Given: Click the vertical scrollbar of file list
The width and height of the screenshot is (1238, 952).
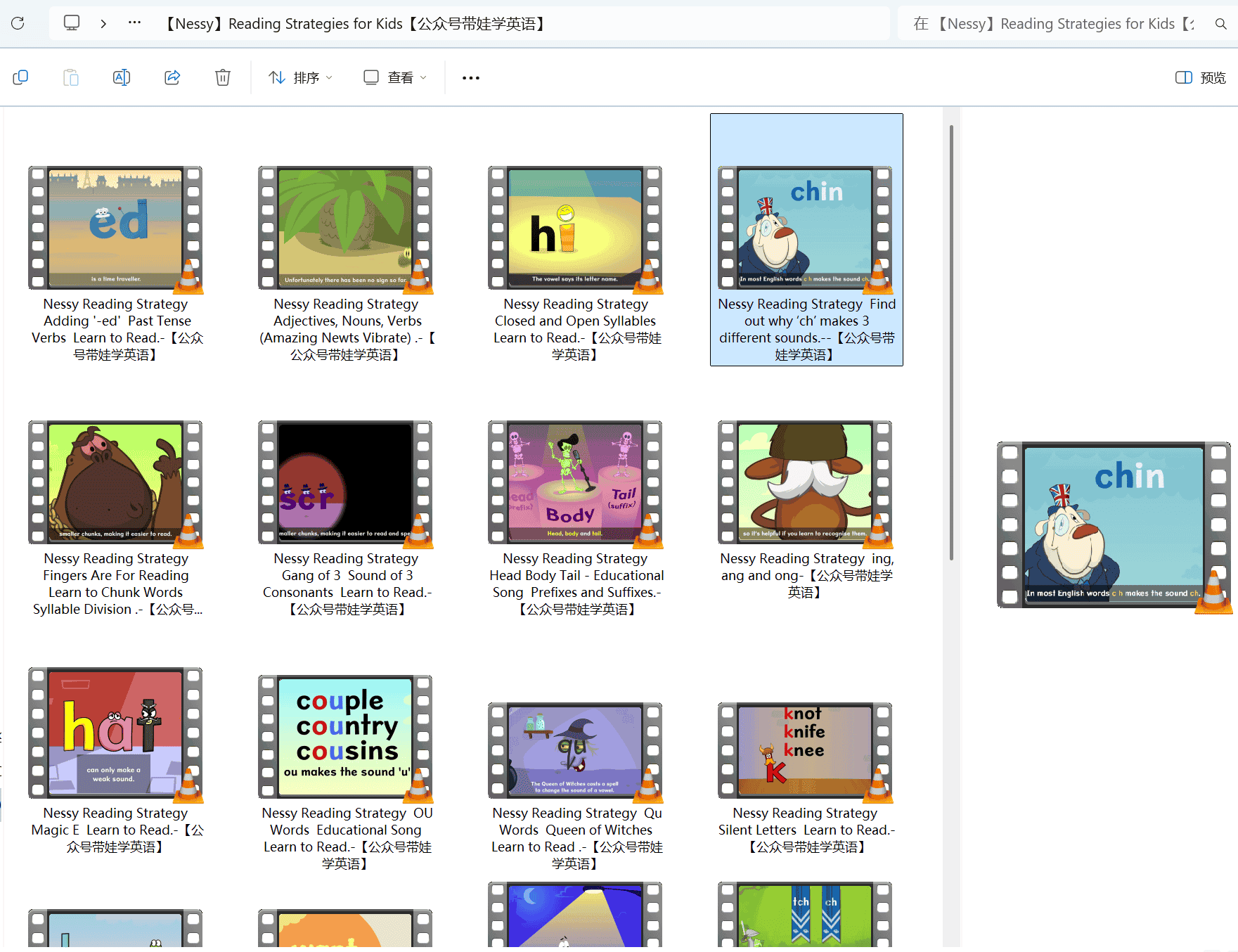Looking at the screenshot, I should 951,342.
